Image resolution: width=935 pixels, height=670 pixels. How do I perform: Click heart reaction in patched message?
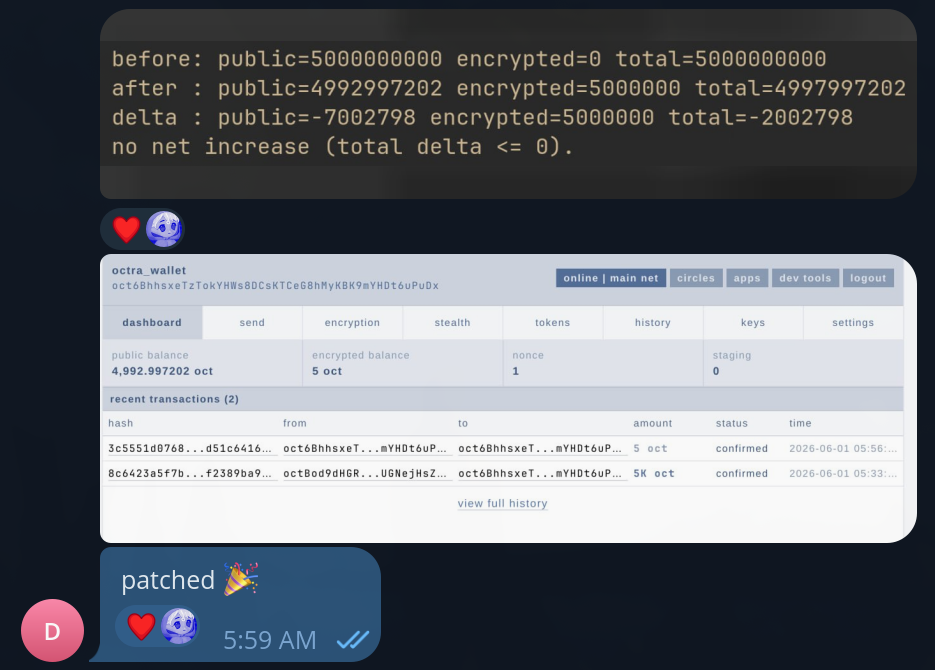tap(141, 626)
